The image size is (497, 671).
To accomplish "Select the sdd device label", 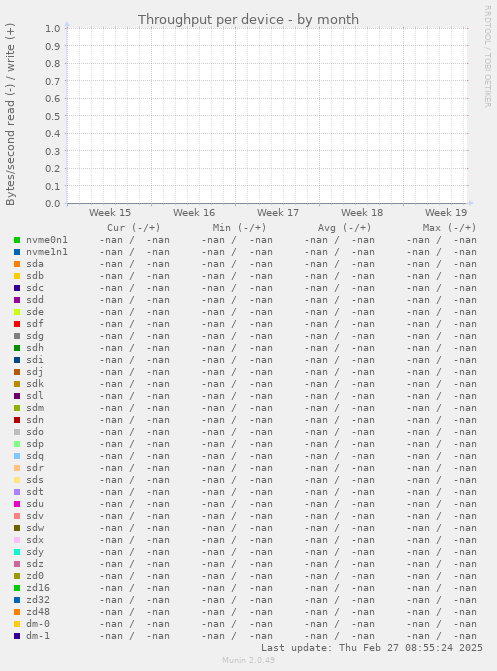I will pos(35,300).
